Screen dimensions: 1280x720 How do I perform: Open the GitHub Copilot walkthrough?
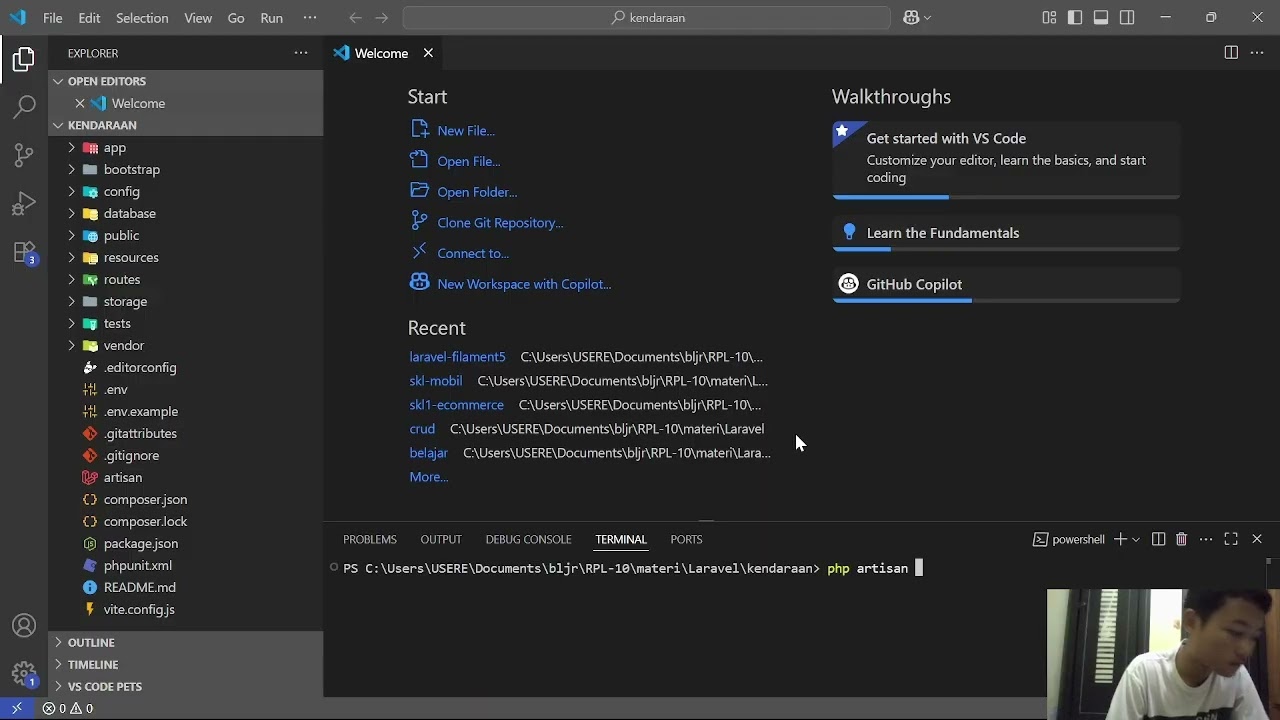(1006, 285)
